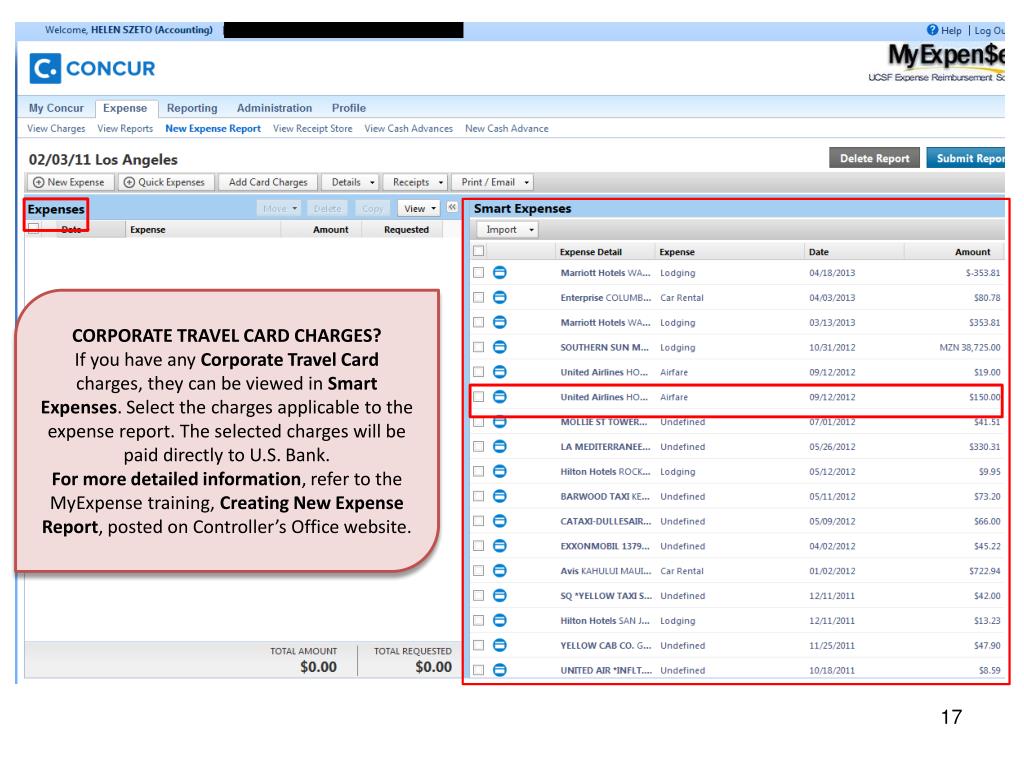Collapse the Expenses panel with the double-arrow icon
This screenshot has height=768, width=1024.
pos(452,207)
